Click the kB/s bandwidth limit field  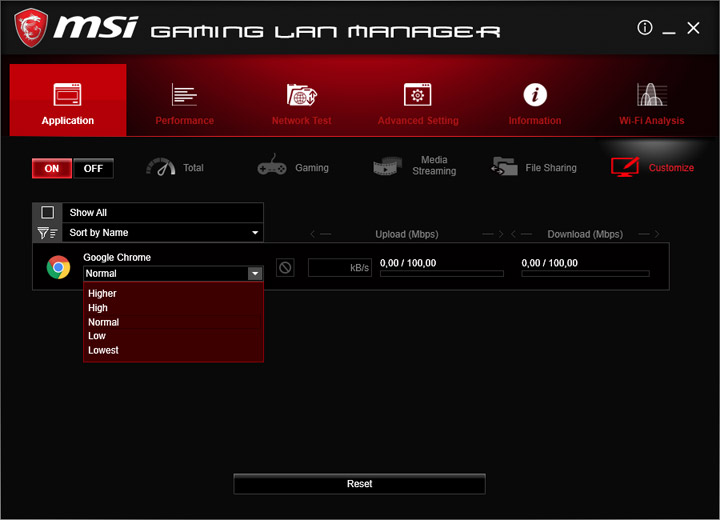[340, 267]
